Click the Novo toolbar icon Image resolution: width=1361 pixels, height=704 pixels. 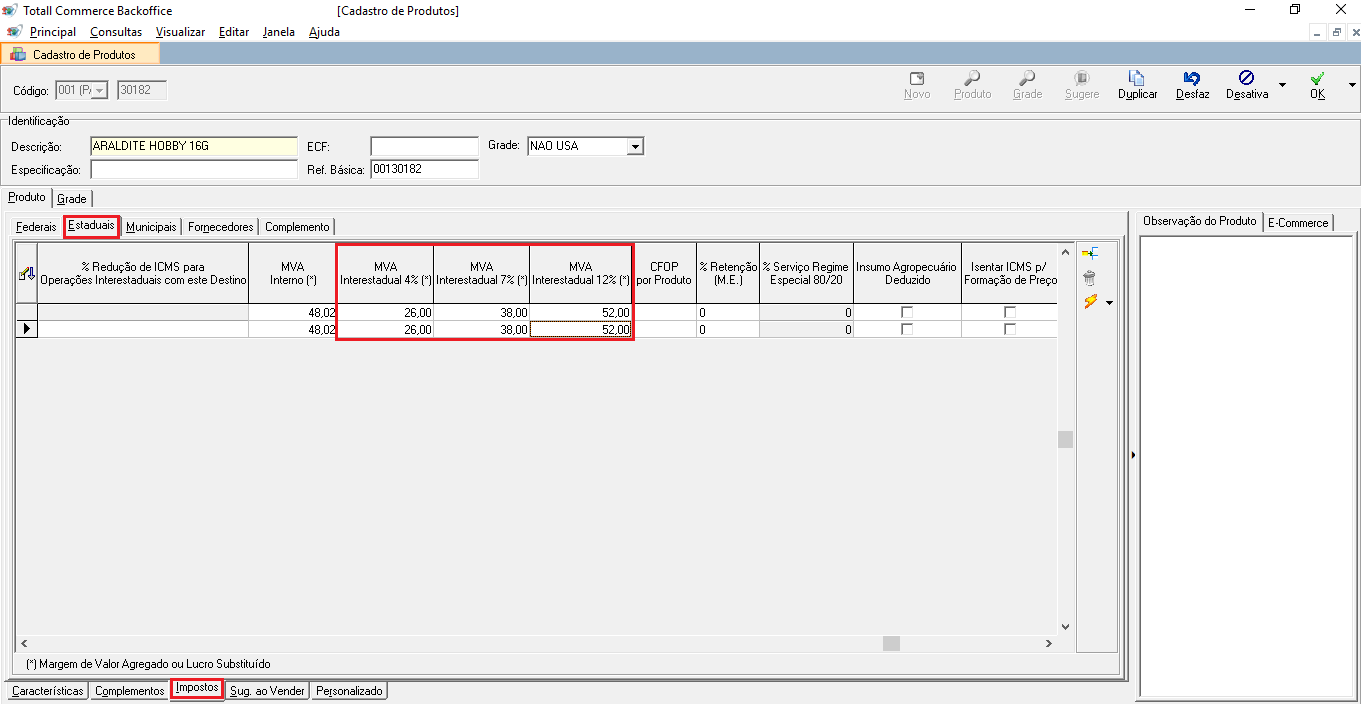[x=916, y=79]
